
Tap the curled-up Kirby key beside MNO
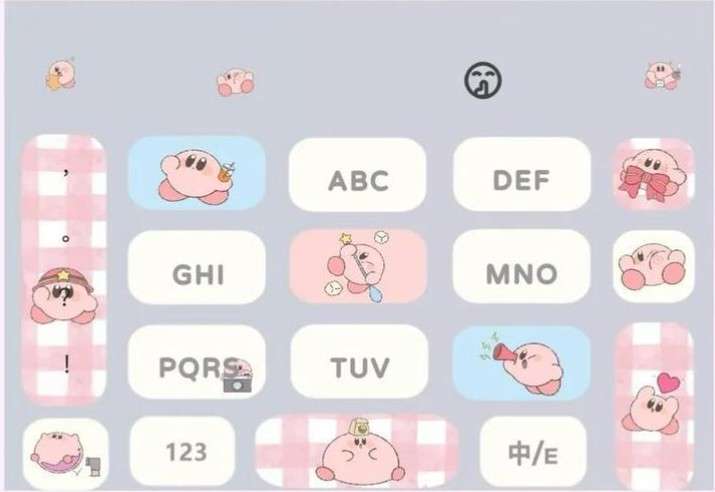(x=653, y=266)
